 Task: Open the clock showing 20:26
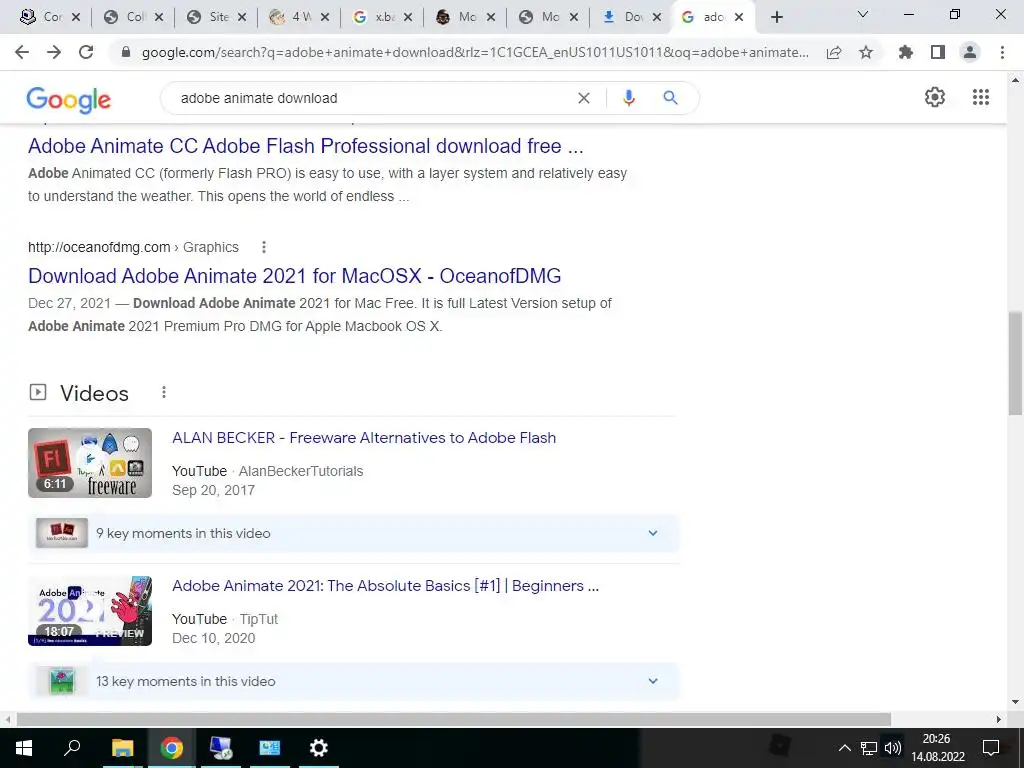pos(937,748)
